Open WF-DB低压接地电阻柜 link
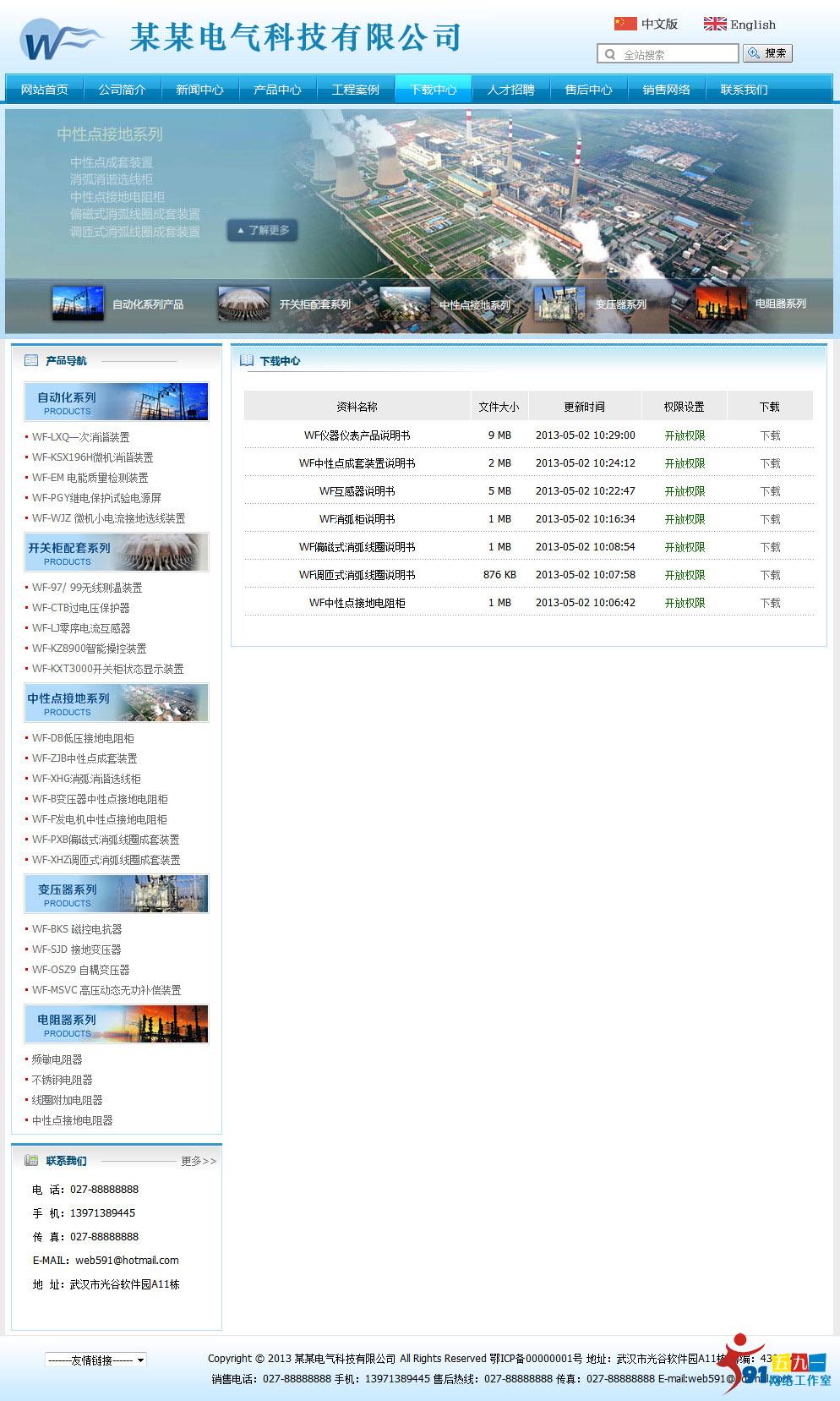The image size is (840, 1401). [x=83, y=738]
